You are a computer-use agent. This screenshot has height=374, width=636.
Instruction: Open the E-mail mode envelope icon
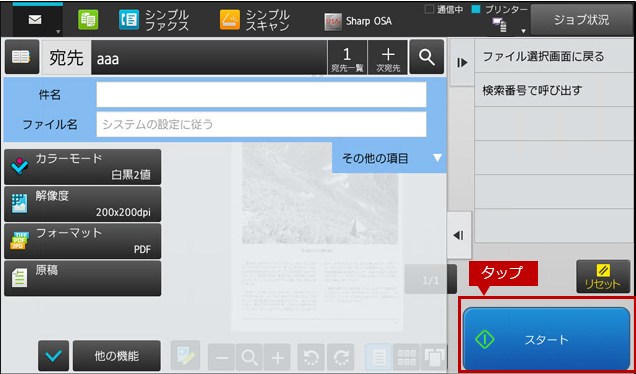pyautogui.click(x=35, y=20)
